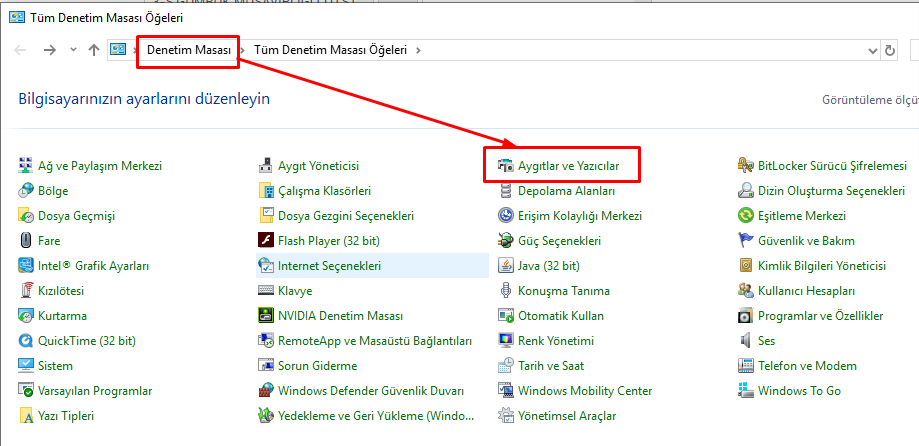The width and height of the screenshot is (919, 446).
Task: Open Otomatik Kullan link
Action: point(561,315)
